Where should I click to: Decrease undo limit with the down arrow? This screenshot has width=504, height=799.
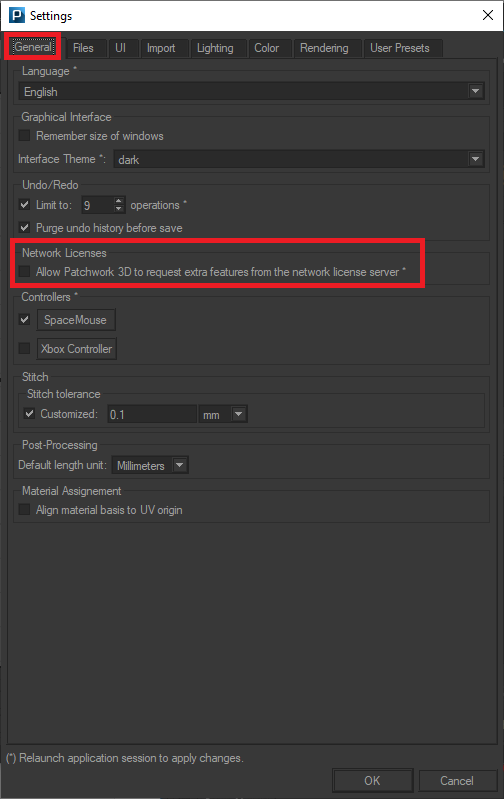[x=119, y=209]
